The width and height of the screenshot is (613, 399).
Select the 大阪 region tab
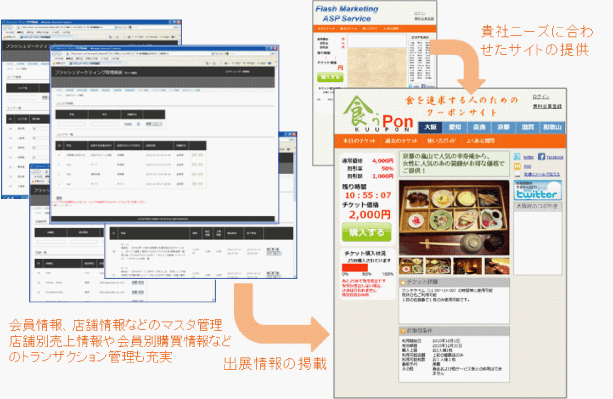430,127
